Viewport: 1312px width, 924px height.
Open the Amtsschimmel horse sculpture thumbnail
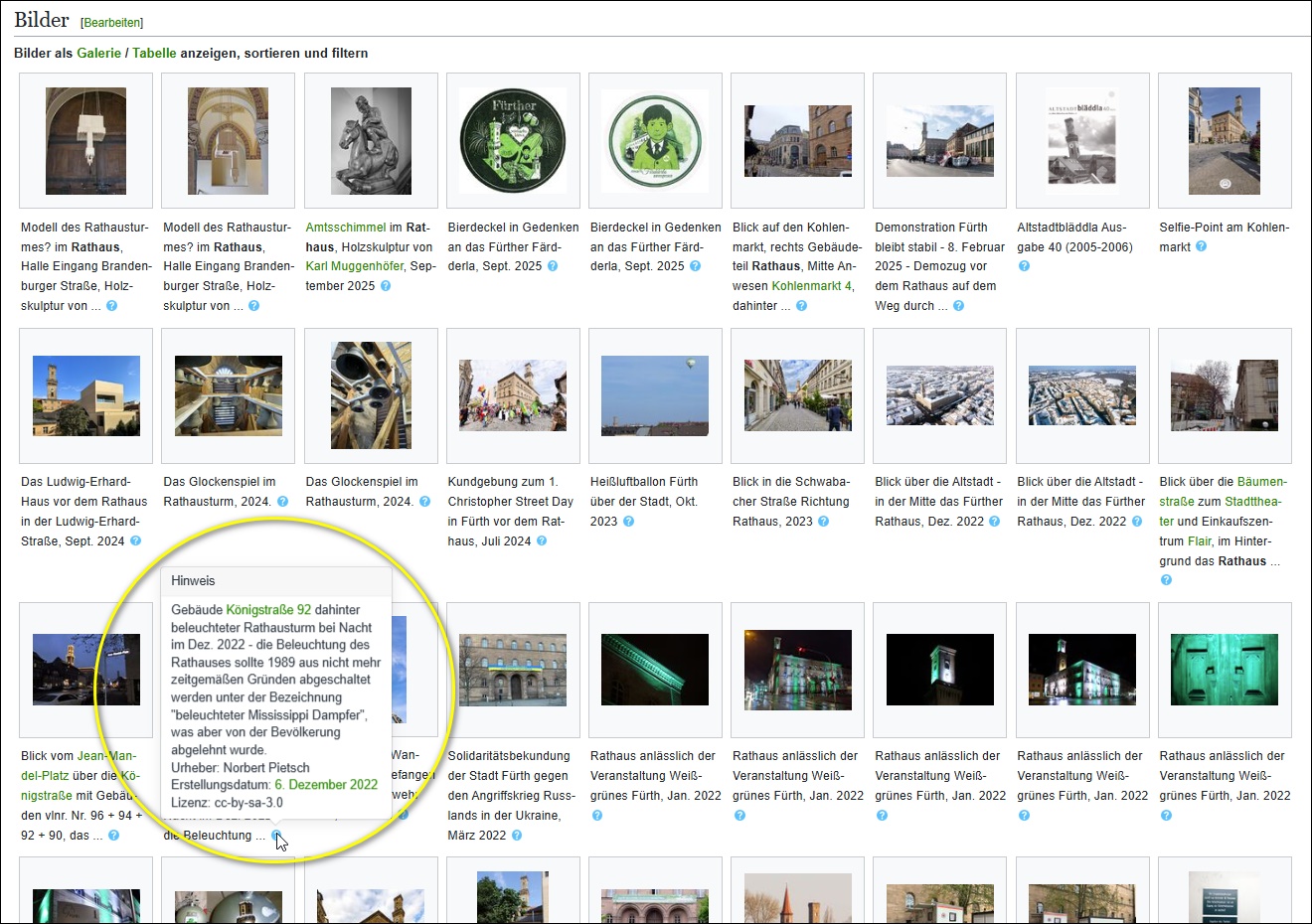click(x=371, y=140)
